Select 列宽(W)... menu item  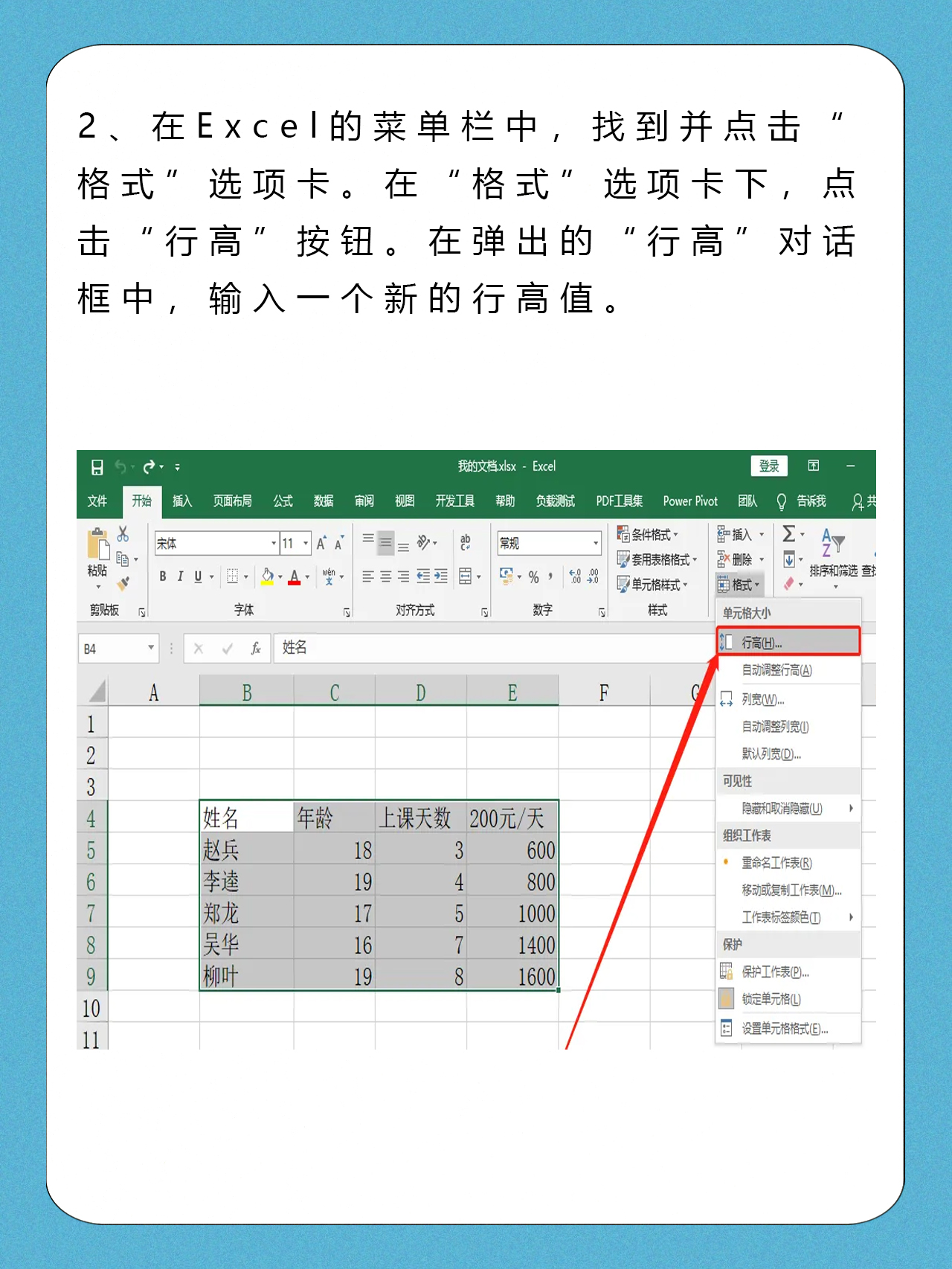tap(788, 700)
